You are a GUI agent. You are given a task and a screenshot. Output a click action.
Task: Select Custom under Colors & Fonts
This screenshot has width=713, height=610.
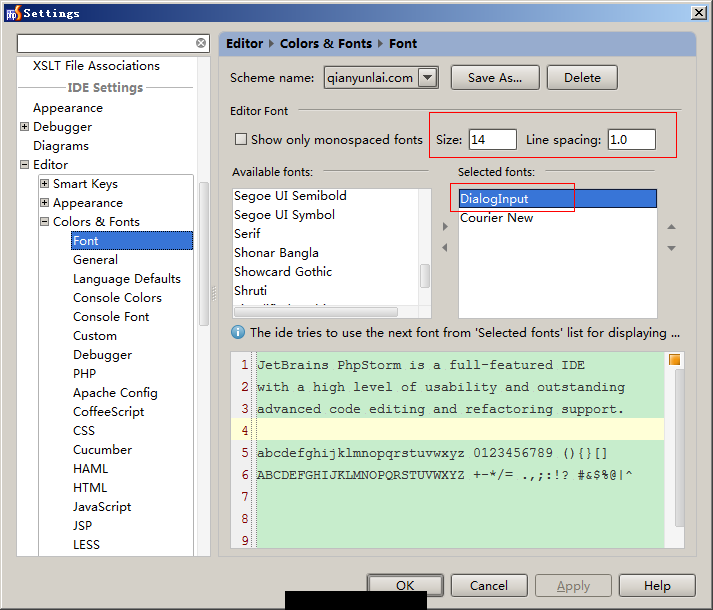(95, 336)
